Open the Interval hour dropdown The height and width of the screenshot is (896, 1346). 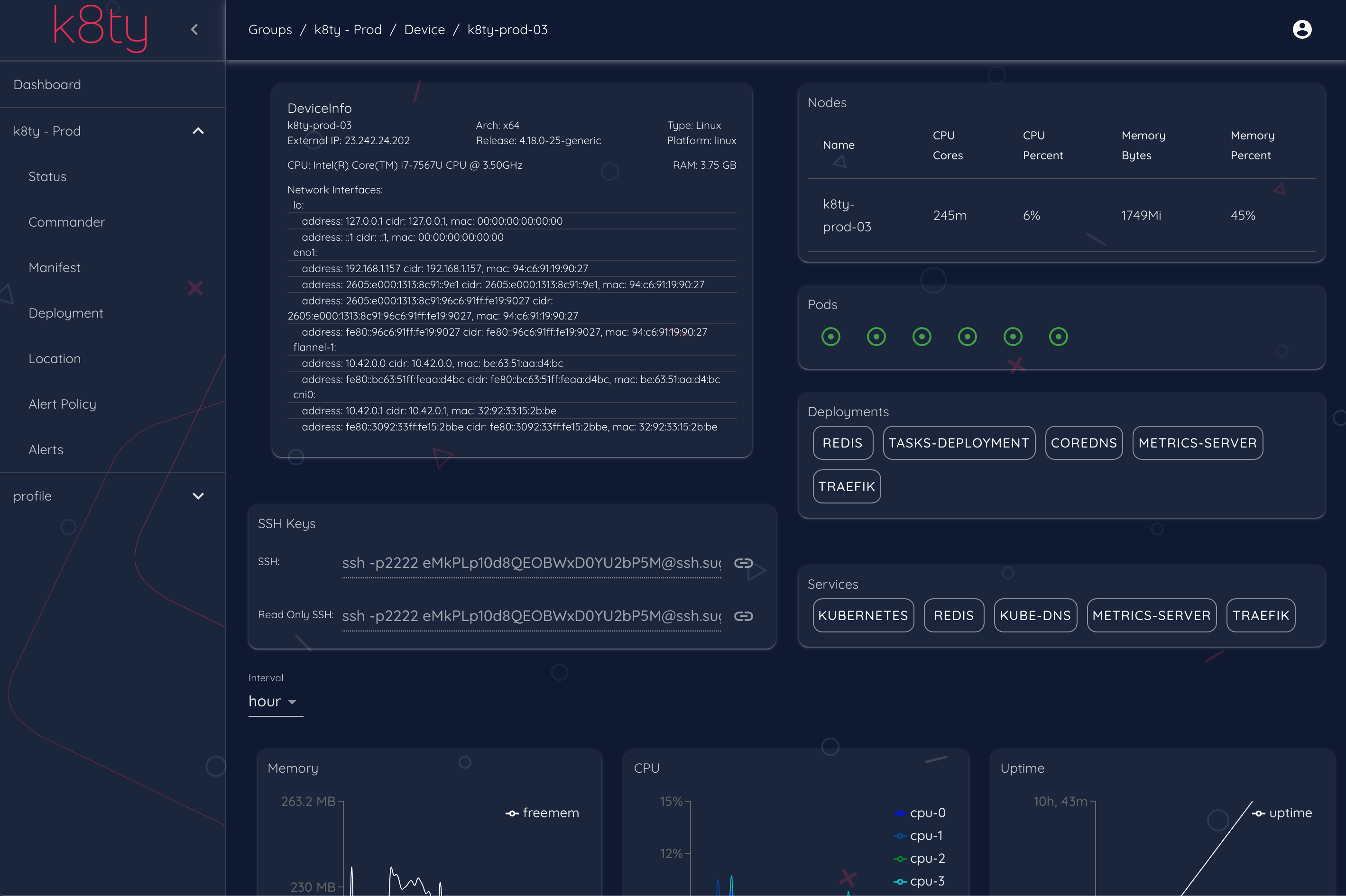pyautogui.click(x=275, y=702)
